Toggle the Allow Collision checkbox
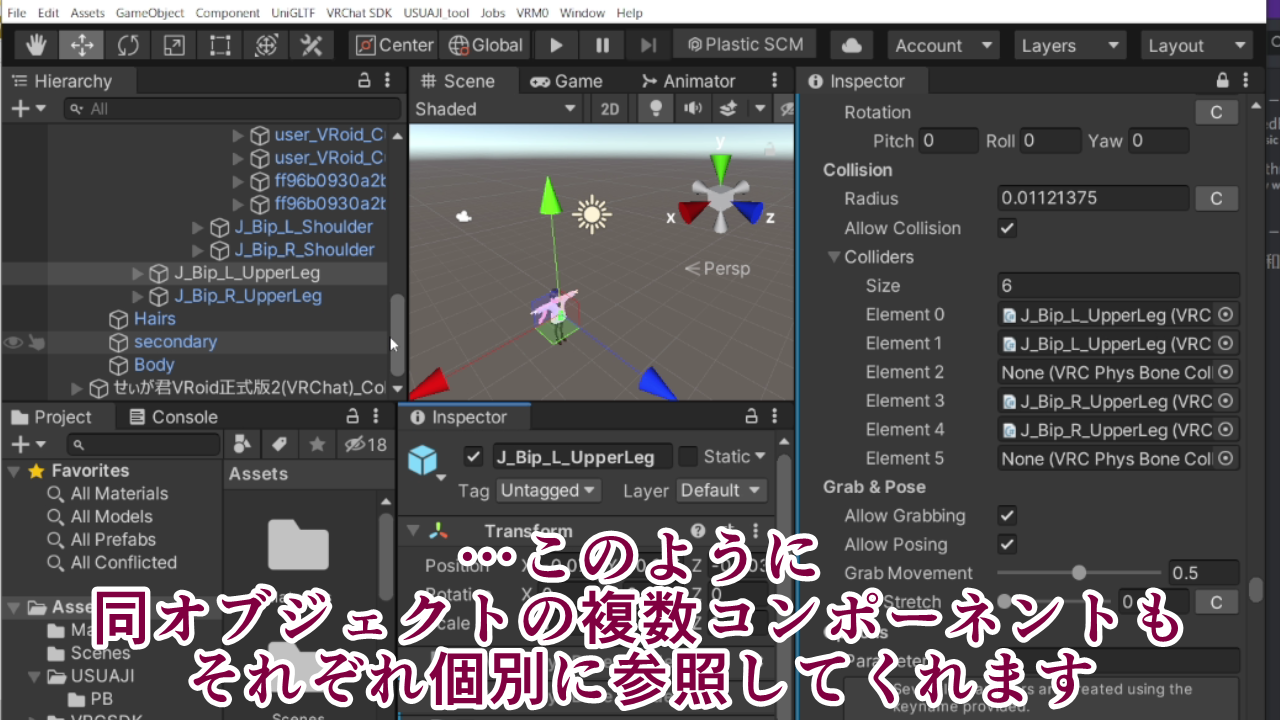Viewport: 1280px width, 720px height. 1007,227
